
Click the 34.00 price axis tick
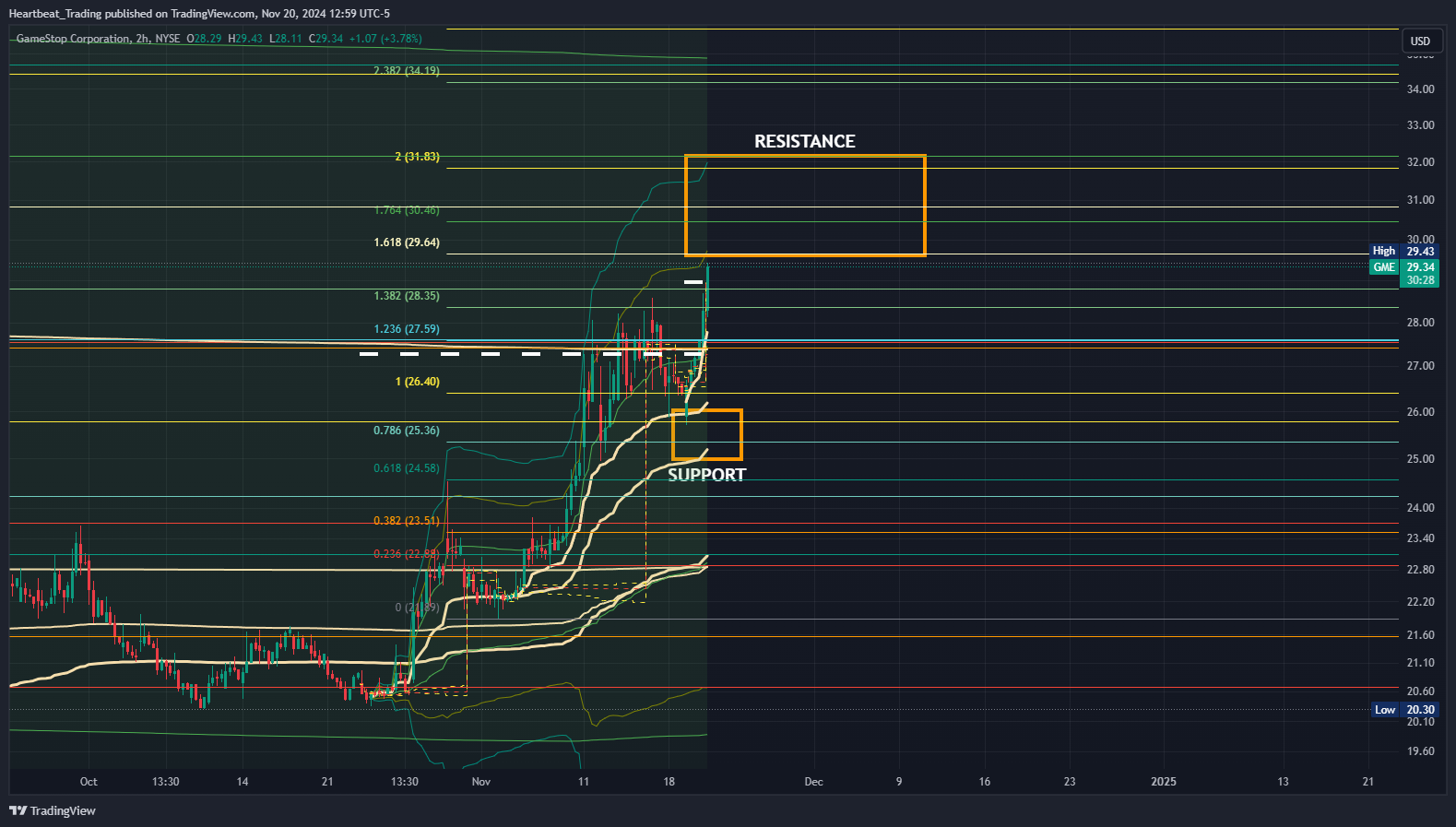pyautogui.click(x=1420, y=89)
